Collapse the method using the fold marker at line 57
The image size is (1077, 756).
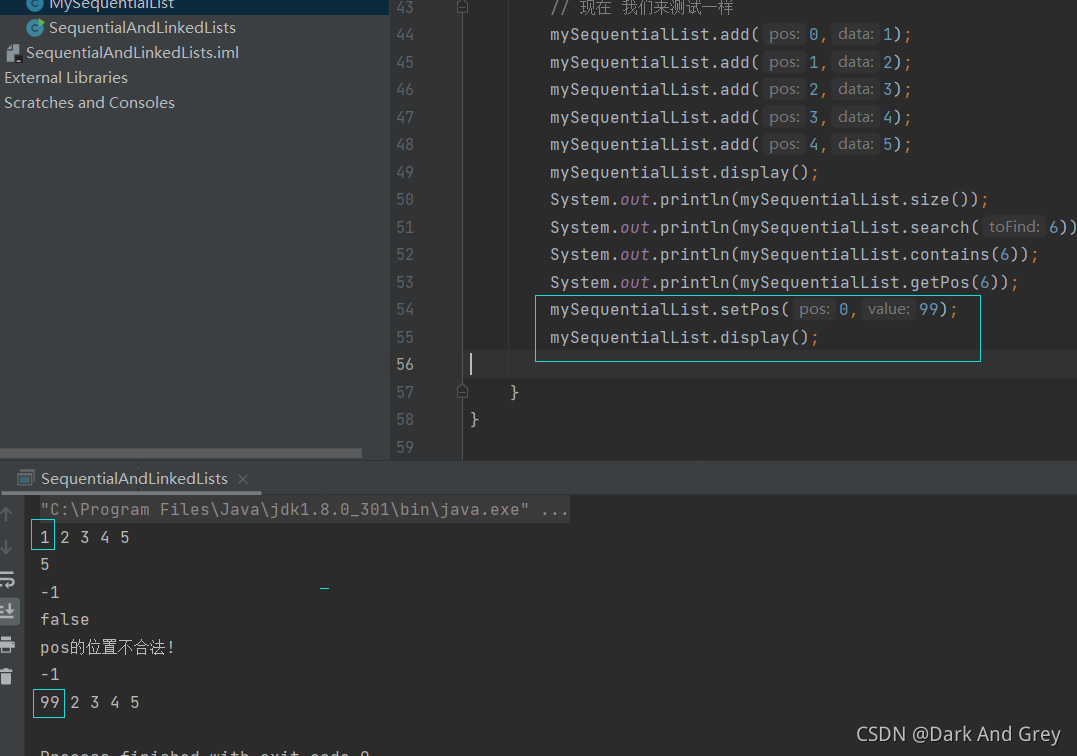[x=462, y=391]
